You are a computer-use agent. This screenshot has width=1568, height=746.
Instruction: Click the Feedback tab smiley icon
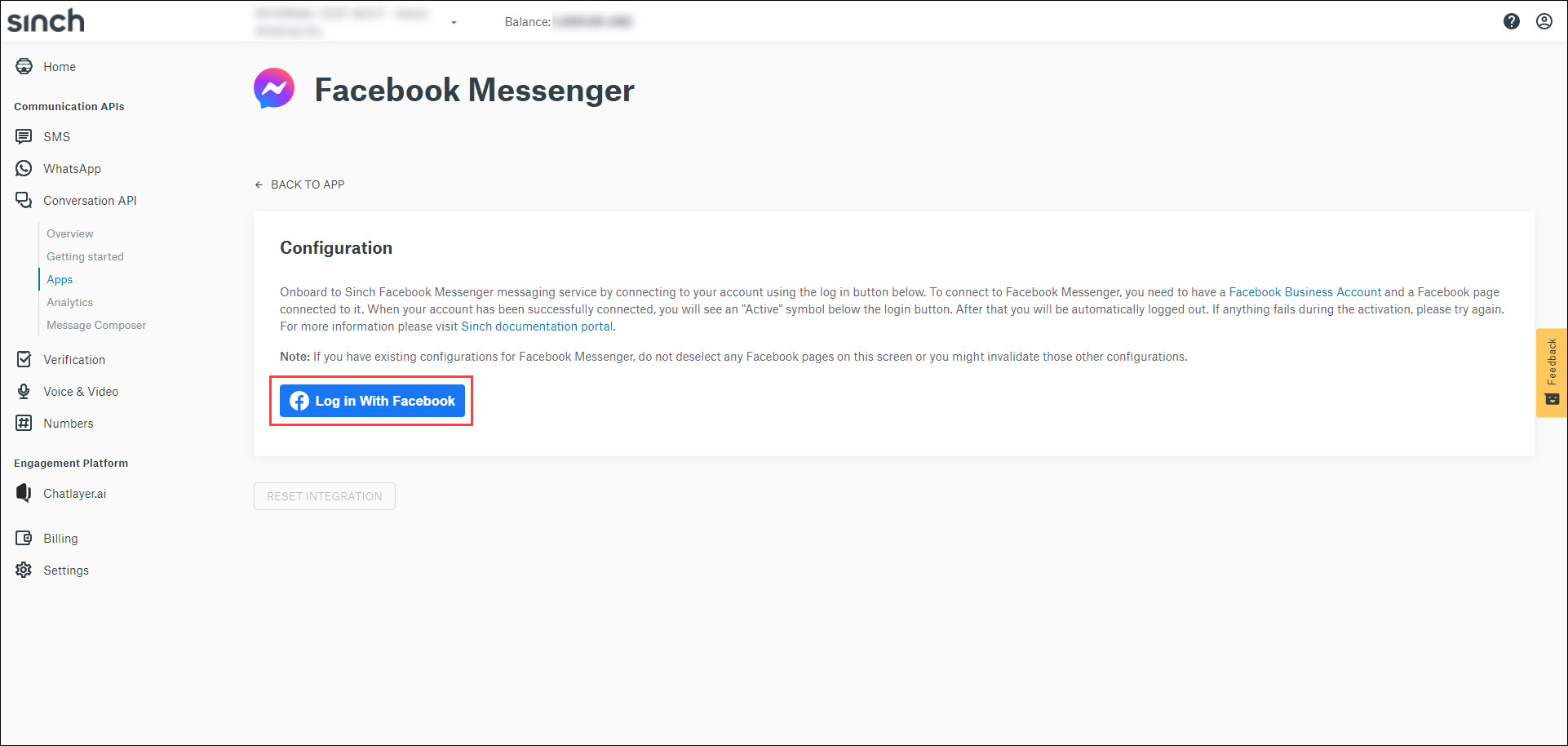coord(1552,399)
